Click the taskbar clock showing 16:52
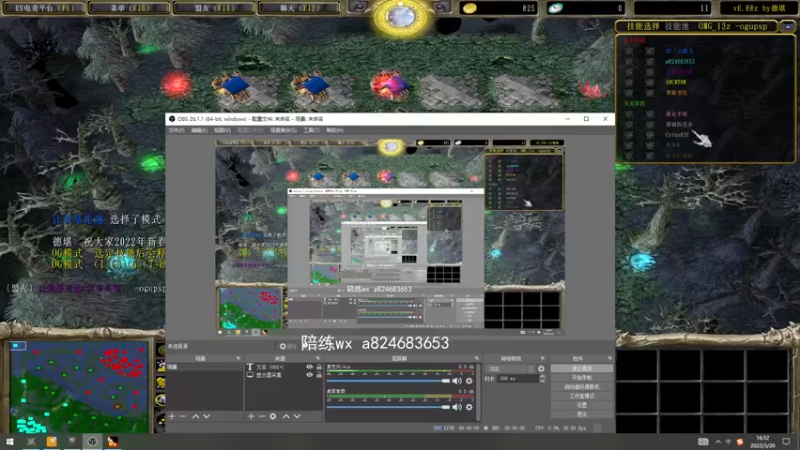 pos(762,442)
